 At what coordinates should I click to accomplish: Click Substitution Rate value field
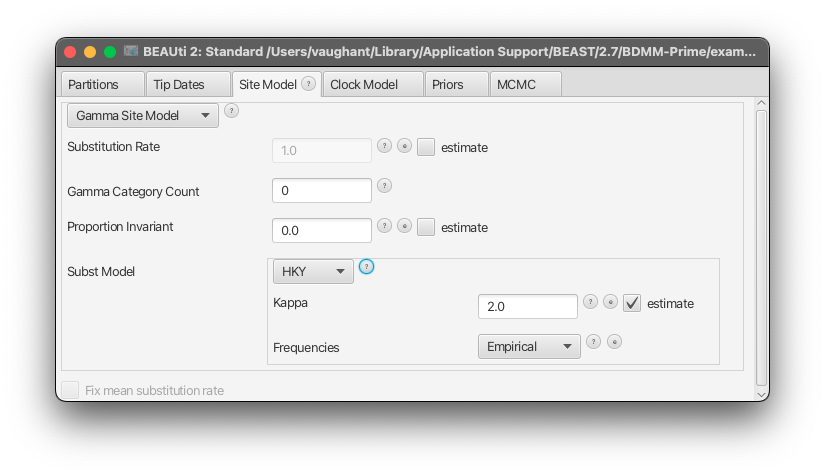pyautogui.click(x=322, y=150)
